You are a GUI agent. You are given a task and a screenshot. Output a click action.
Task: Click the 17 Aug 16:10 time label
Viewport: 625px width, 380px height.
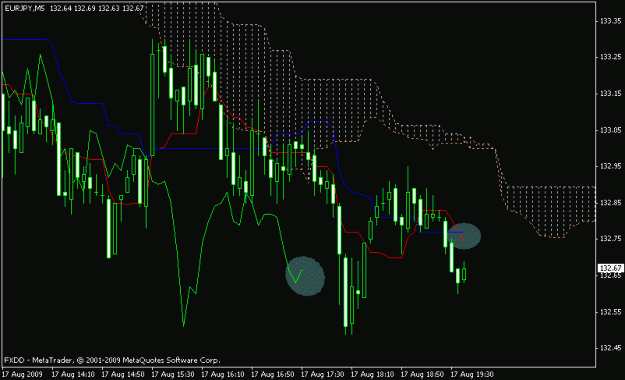(x=223, y=374)
